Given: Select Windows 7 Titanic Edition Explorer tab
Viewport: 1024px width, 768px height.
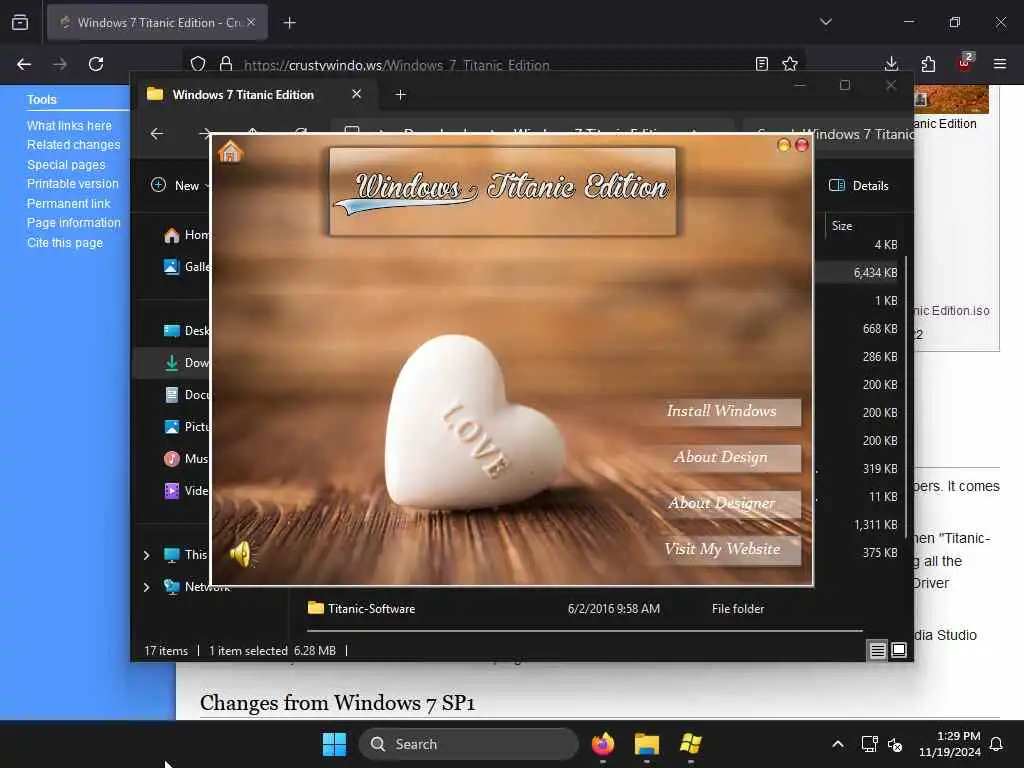Looking at the screenshot, I should click(245, 95).
